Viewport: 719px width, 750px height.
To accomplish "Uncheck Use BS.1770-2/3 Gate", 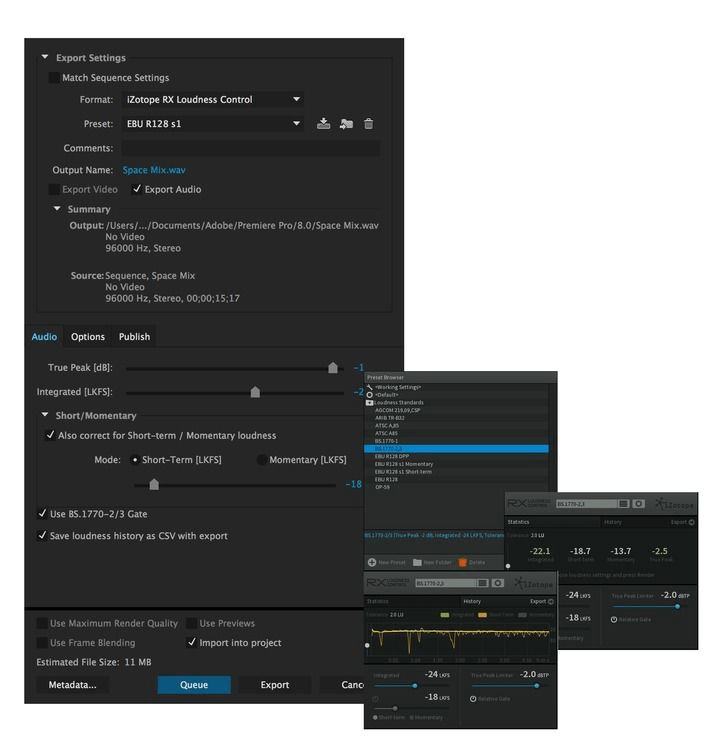I will (x=42, y=514).
